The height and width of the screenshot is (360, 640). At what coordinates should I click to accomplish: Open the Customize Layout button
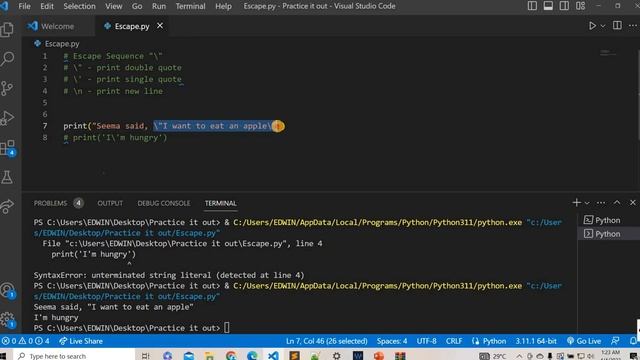tap(580, 6)
